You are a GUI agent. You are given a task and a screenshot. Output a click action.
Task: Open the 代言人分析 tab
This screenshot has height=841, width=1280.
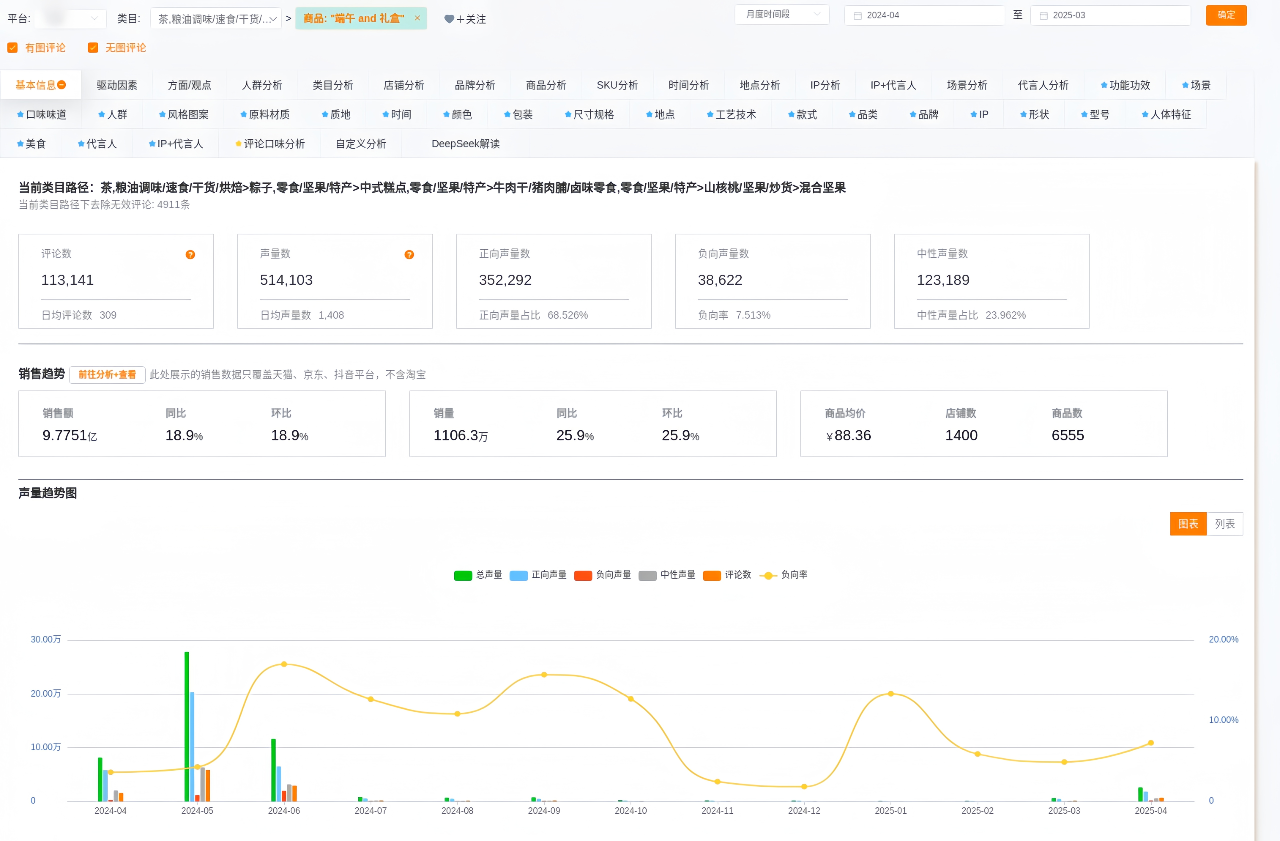tap(1043, 85)
